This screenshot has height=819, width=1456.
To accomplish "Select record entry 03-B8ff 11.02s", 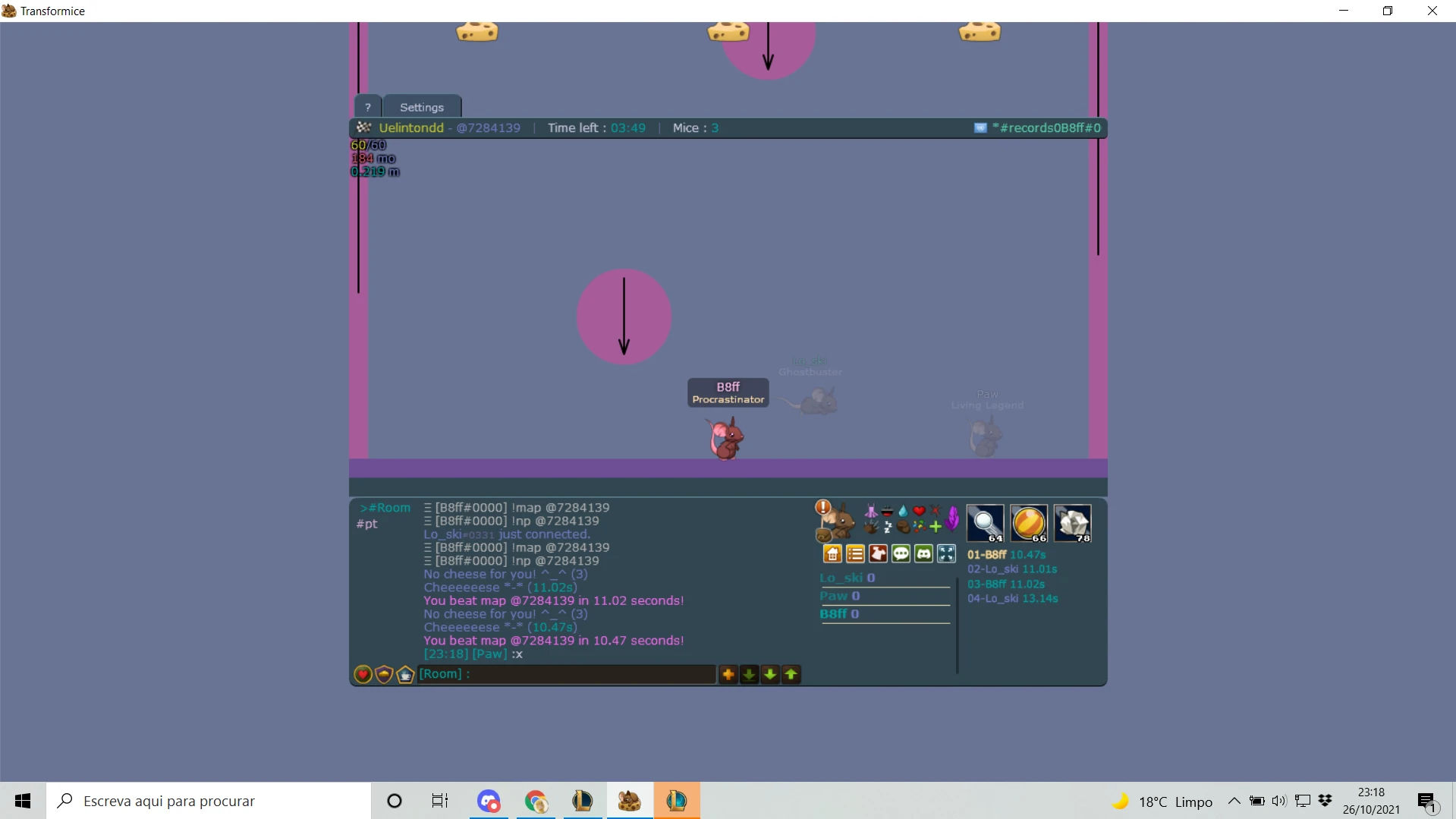I will click(1006, 584).
